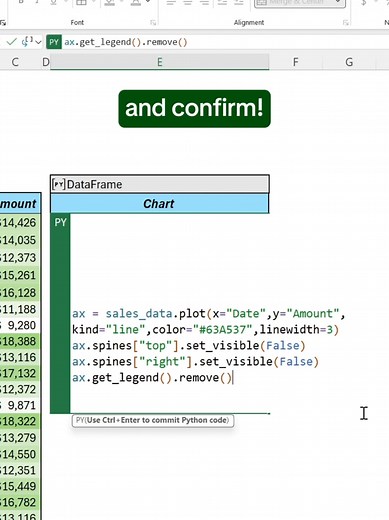Screen dimensions: 389x520
Task: Expand the Python output chevron in formula bar
Action: pyautogui.click(x=38, y=42)
